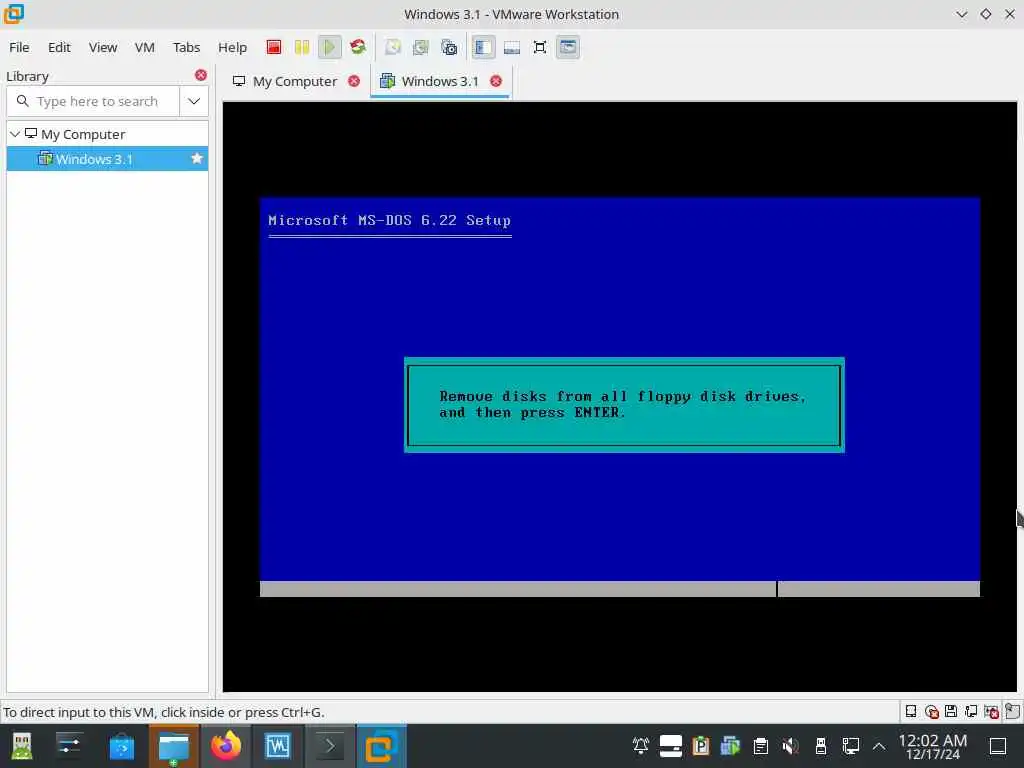Open the file manager from the taskbar
Screen dimensions: 1024x768
(174, 746)
